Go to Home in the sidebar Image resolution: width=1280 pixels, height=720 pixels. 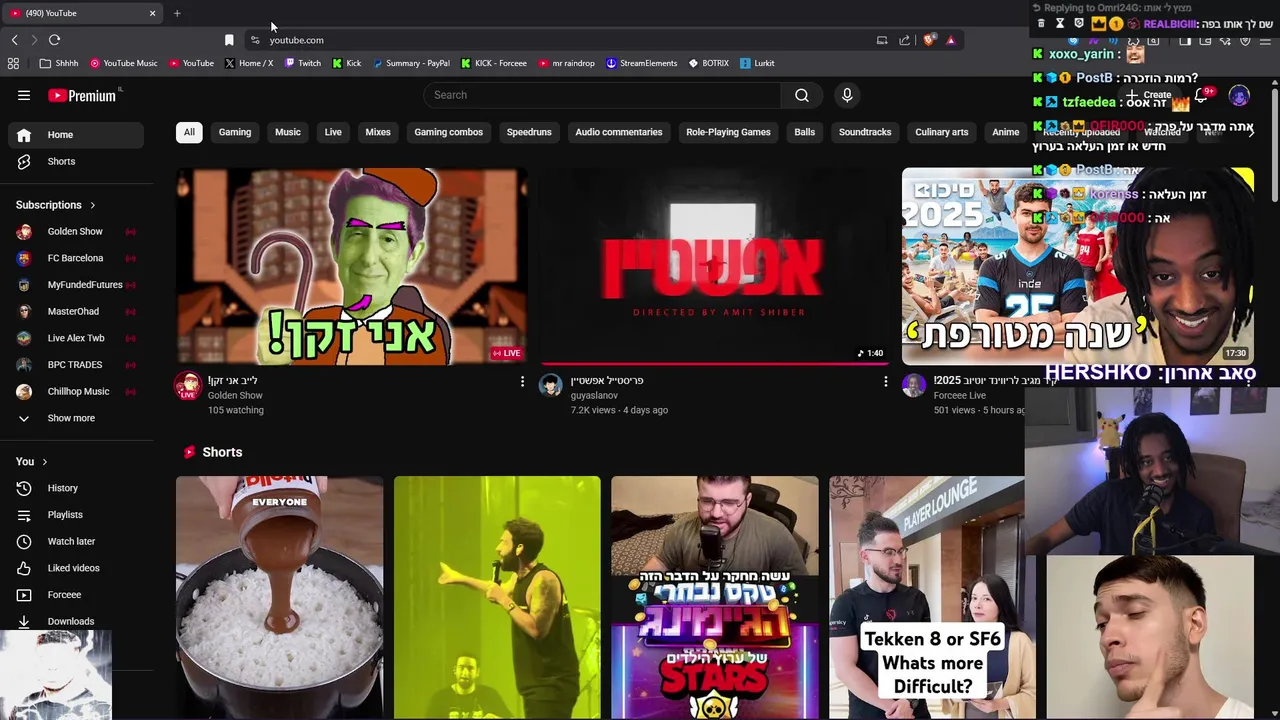pos(76,135)
